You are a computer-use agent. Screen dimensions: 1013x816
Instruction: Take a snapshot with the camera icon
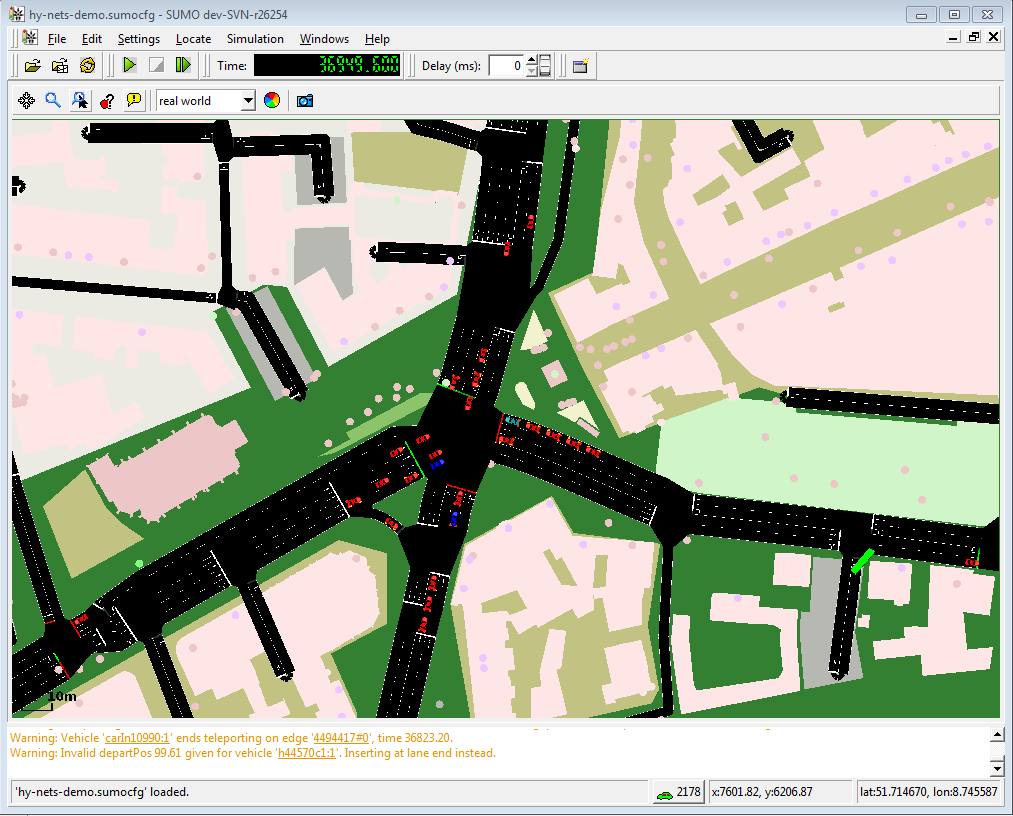(x=304, y=101)
